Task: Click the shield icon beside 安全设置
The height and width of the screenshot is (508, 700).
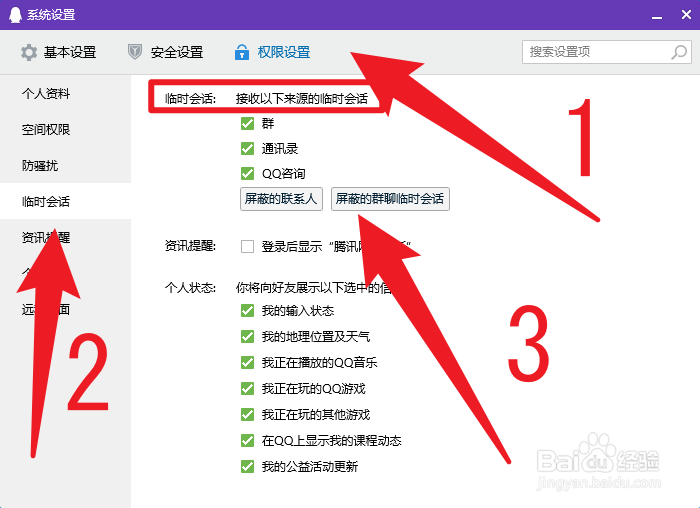Action: (135, 52)
